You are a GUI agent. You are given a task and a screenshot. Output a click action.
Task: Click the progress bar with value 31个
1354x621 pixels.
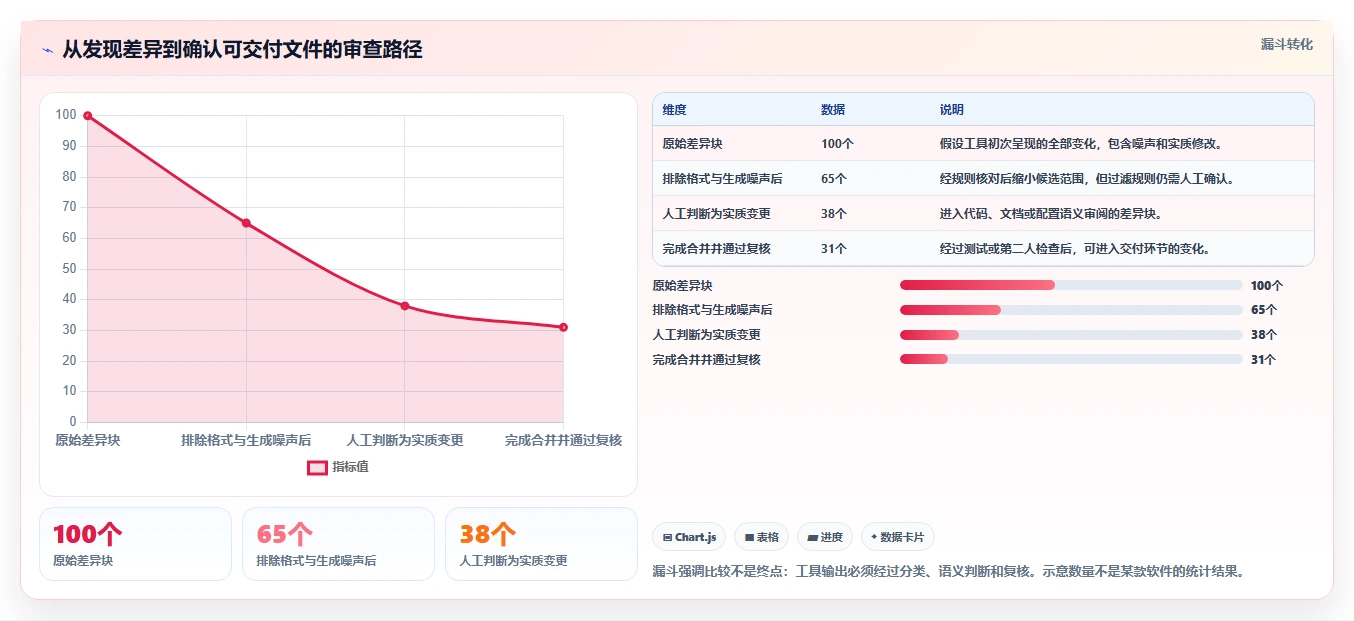coord(1071,359)
